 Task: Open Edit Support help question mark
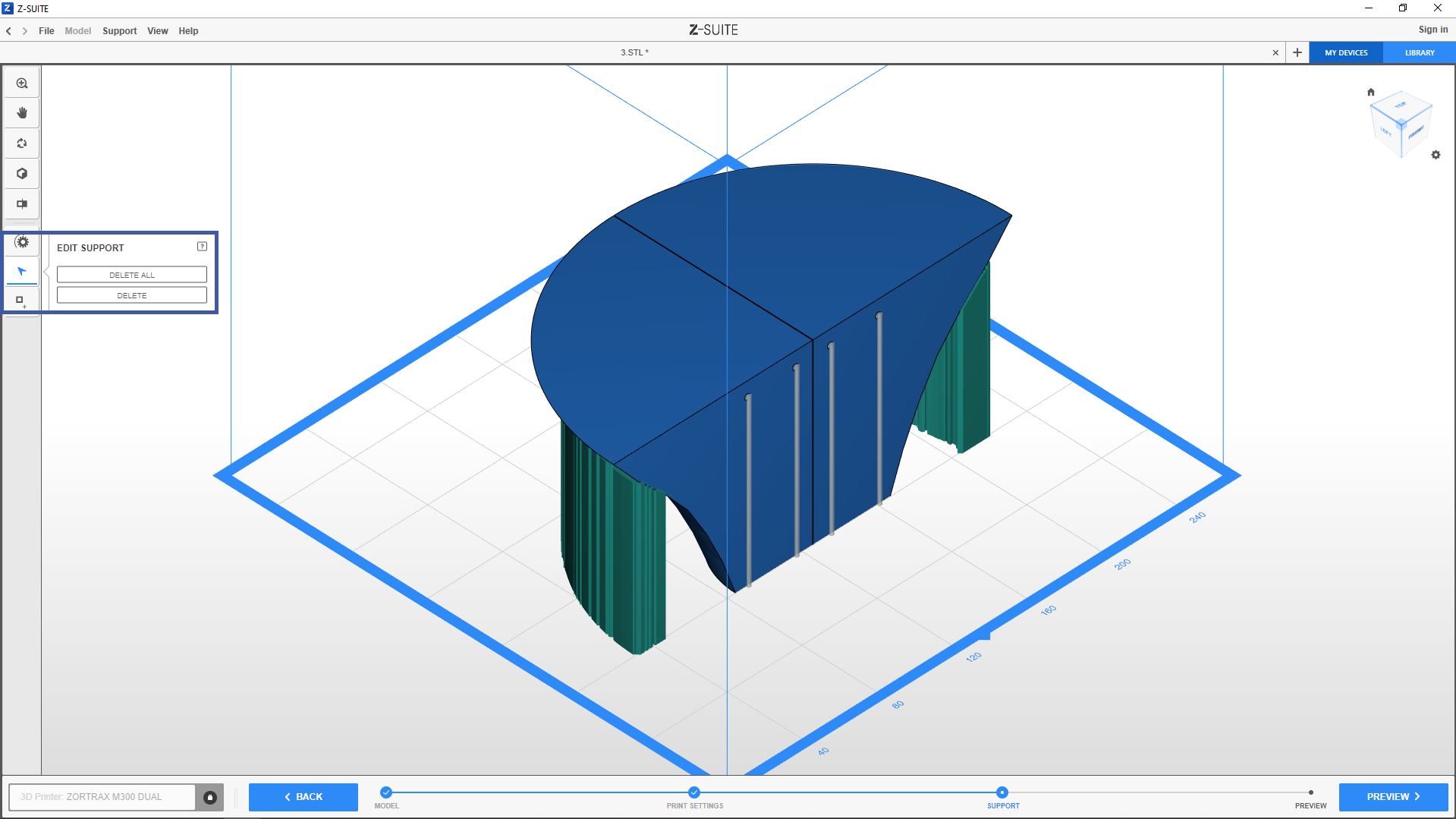click(x=202, y=247)
